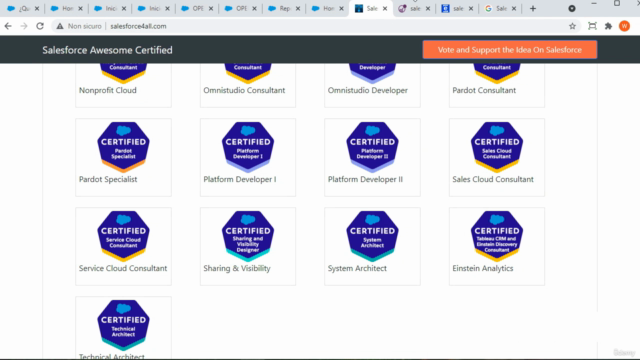This screenshot has width=640, height=360.
Task: Click Salesforce Awesome Certified header title
Action: point(107,50)
